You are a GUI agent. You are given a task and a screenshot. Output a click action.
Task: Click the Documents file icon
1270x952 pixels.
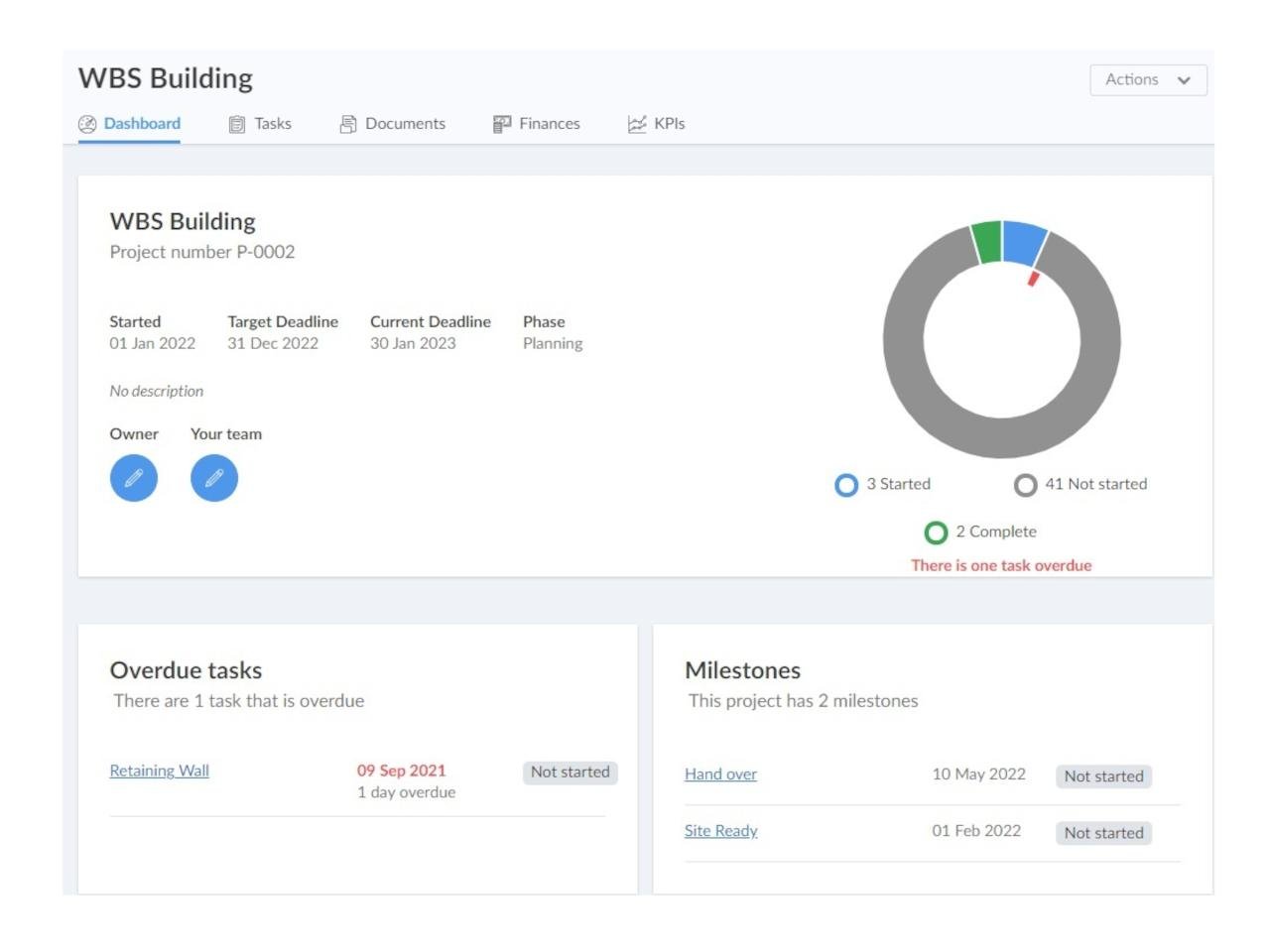click(x=348, y=124)
